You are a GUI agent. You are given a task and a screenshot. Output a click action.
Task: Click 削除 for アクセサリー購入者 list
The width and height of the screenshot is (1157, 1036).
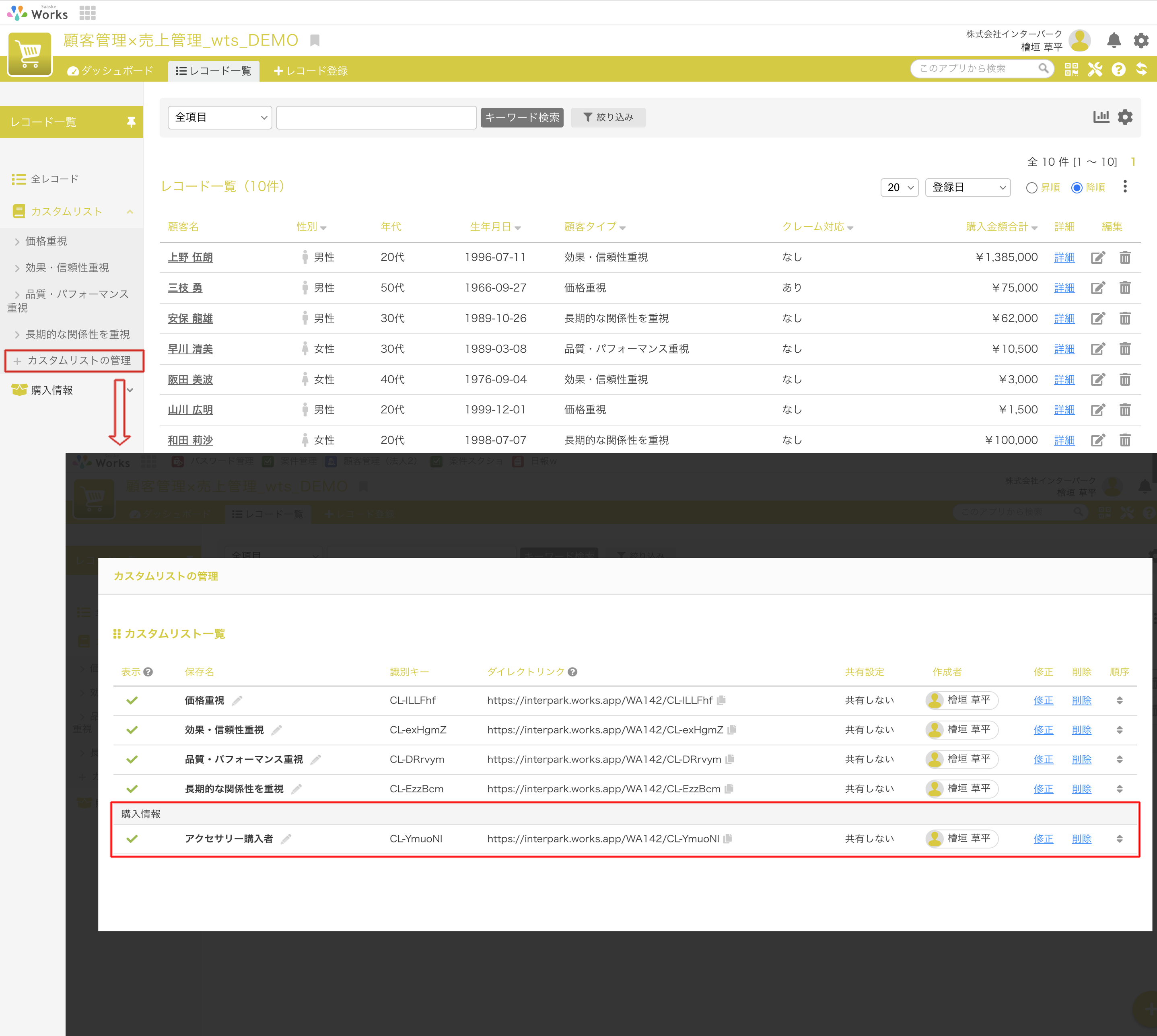[1081, 839]
